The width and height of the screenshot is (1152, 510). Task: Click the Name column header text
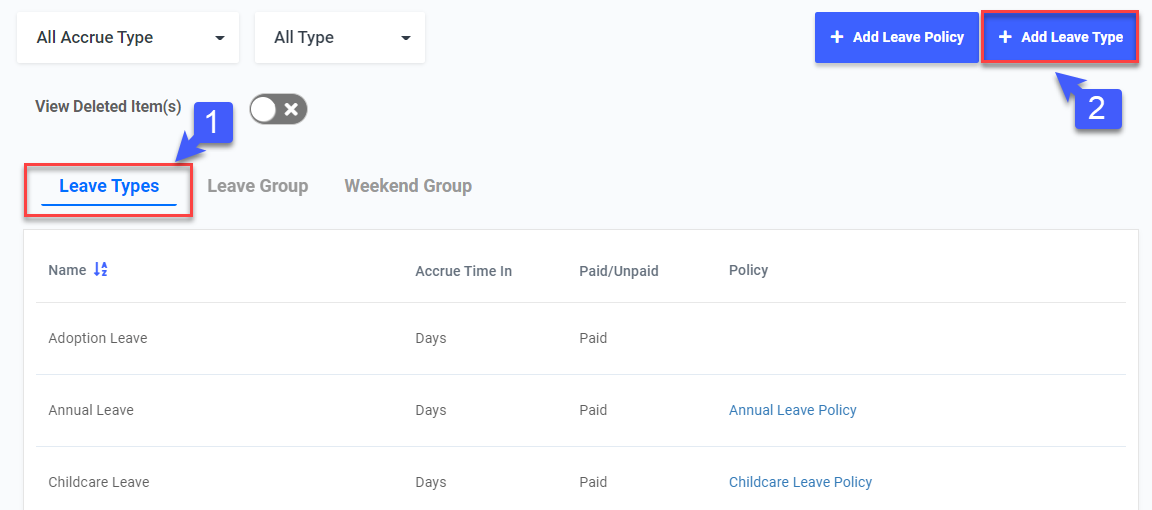click(x=67, y=270)
